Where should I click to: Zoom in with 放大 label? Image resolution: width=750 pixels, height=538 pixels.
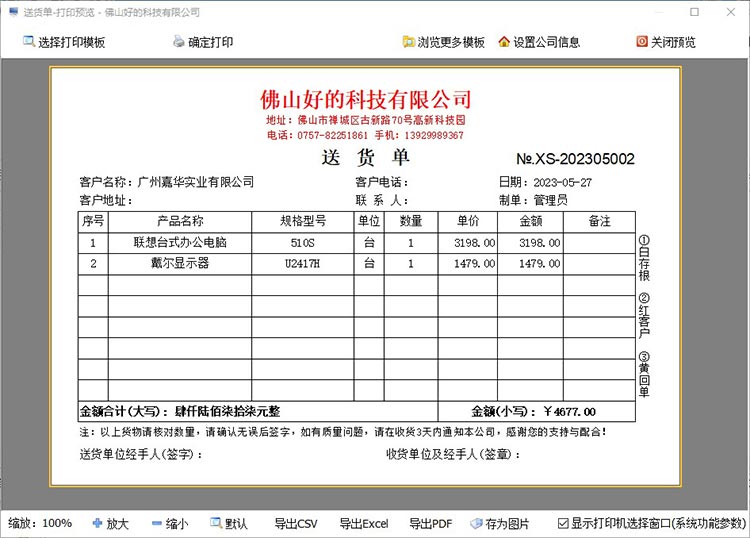click(118, 524)
